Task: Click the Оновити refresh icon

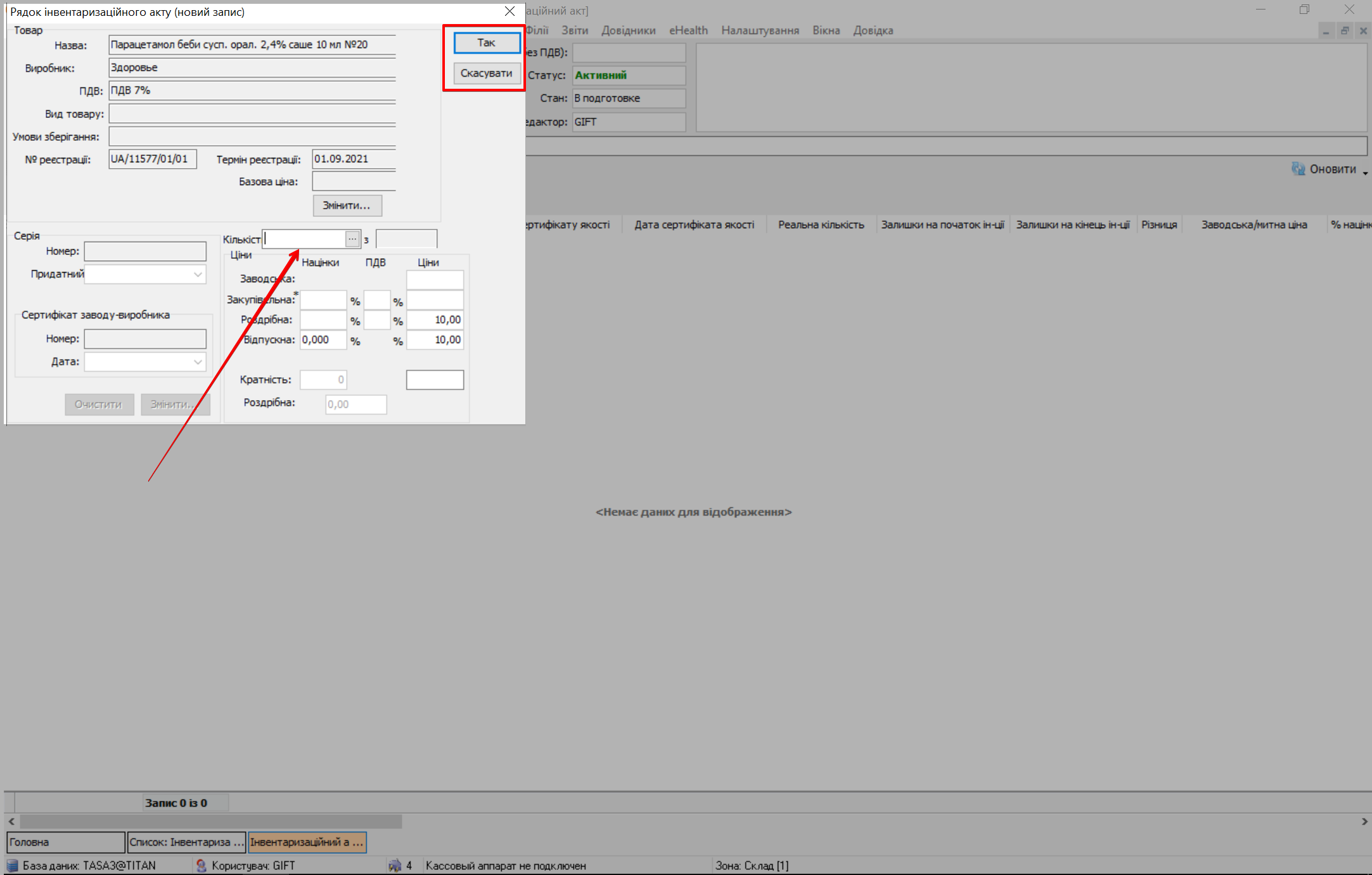Action: tap(1298, 169)
